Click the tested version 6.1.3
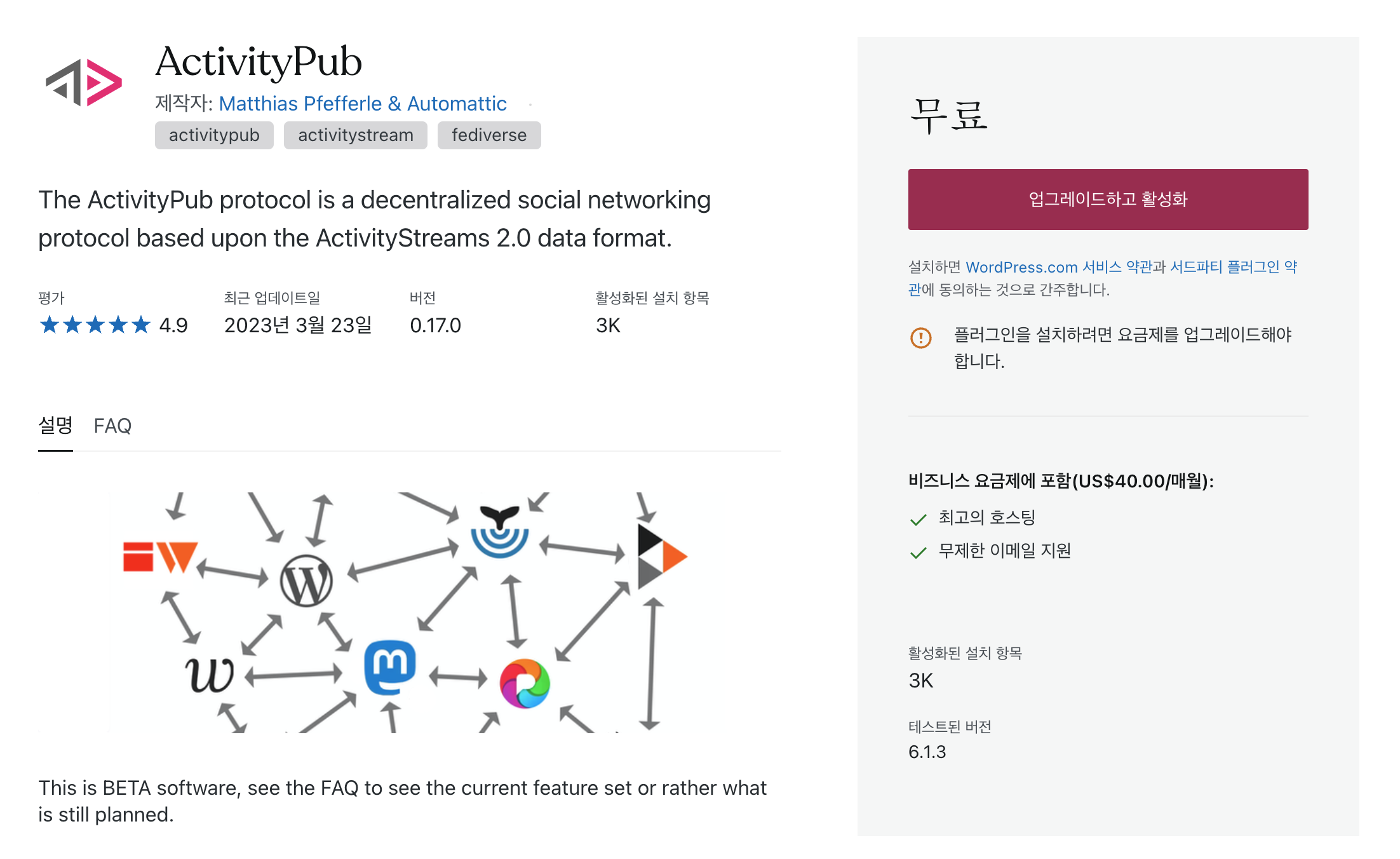1400x859 pixels. 927,752
